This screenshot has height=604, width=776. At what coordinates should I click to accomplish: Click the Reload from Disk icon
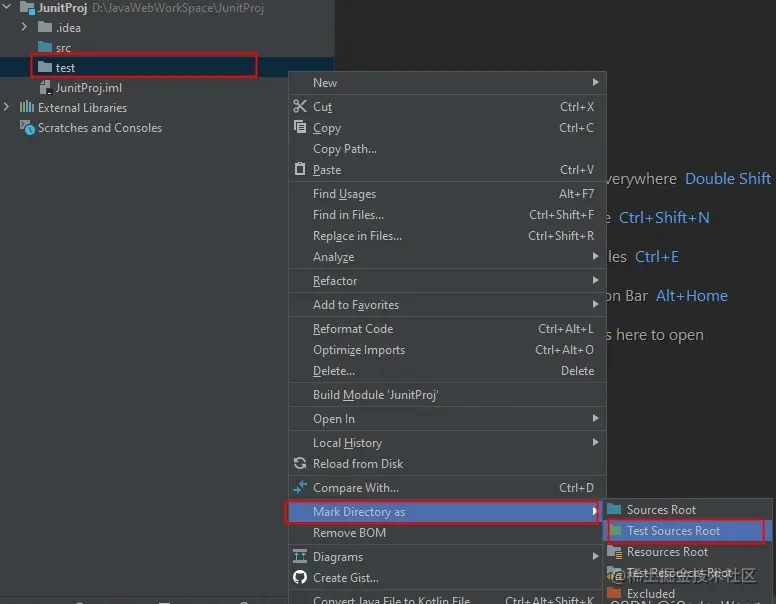point(300,463)
